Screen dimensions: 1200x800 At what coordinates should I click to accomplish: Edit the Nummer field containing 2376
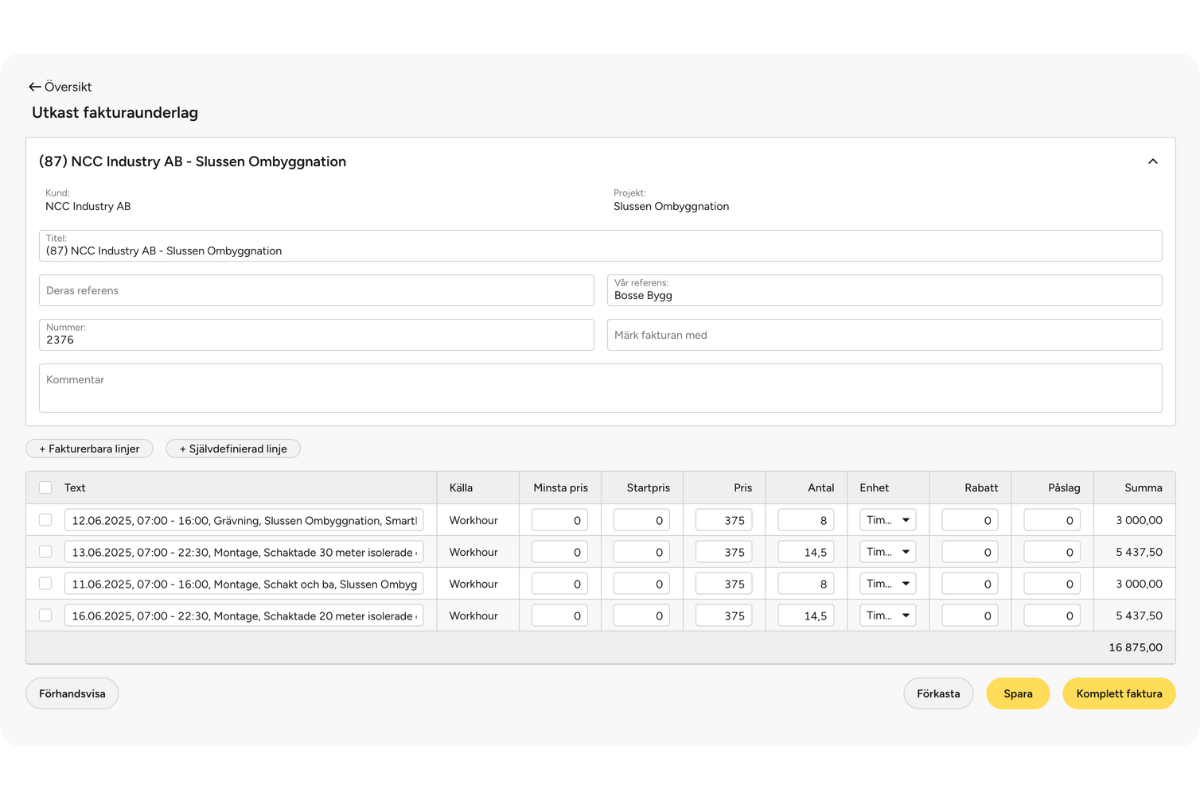317,335
